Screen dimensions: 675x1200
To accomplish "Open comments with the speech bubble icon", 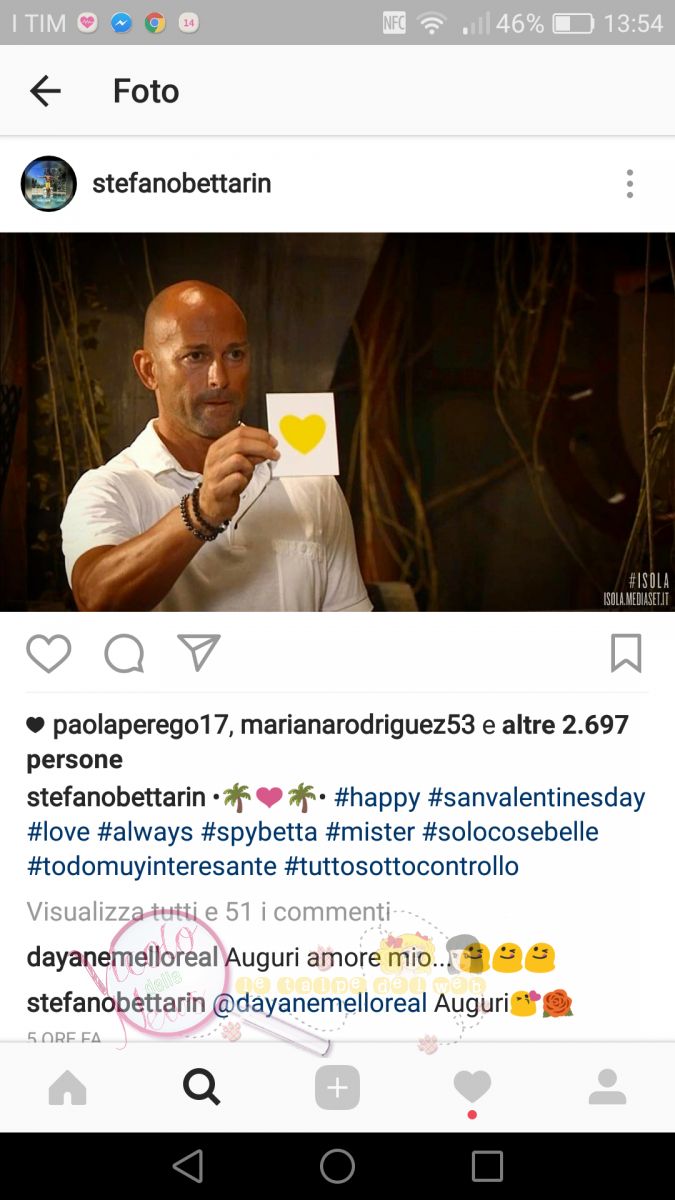I will [124, 654].
